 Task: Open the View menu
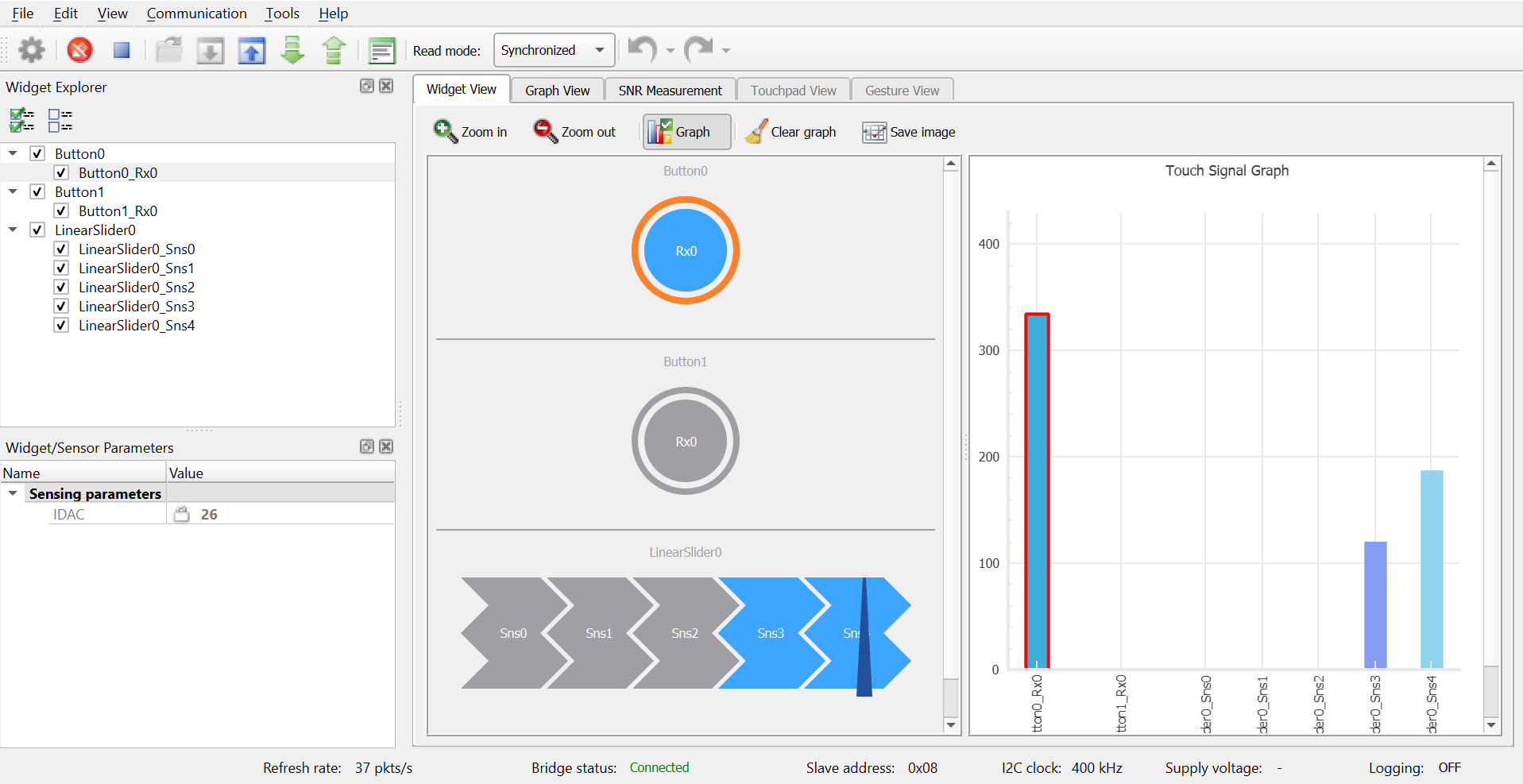(112, 14)
